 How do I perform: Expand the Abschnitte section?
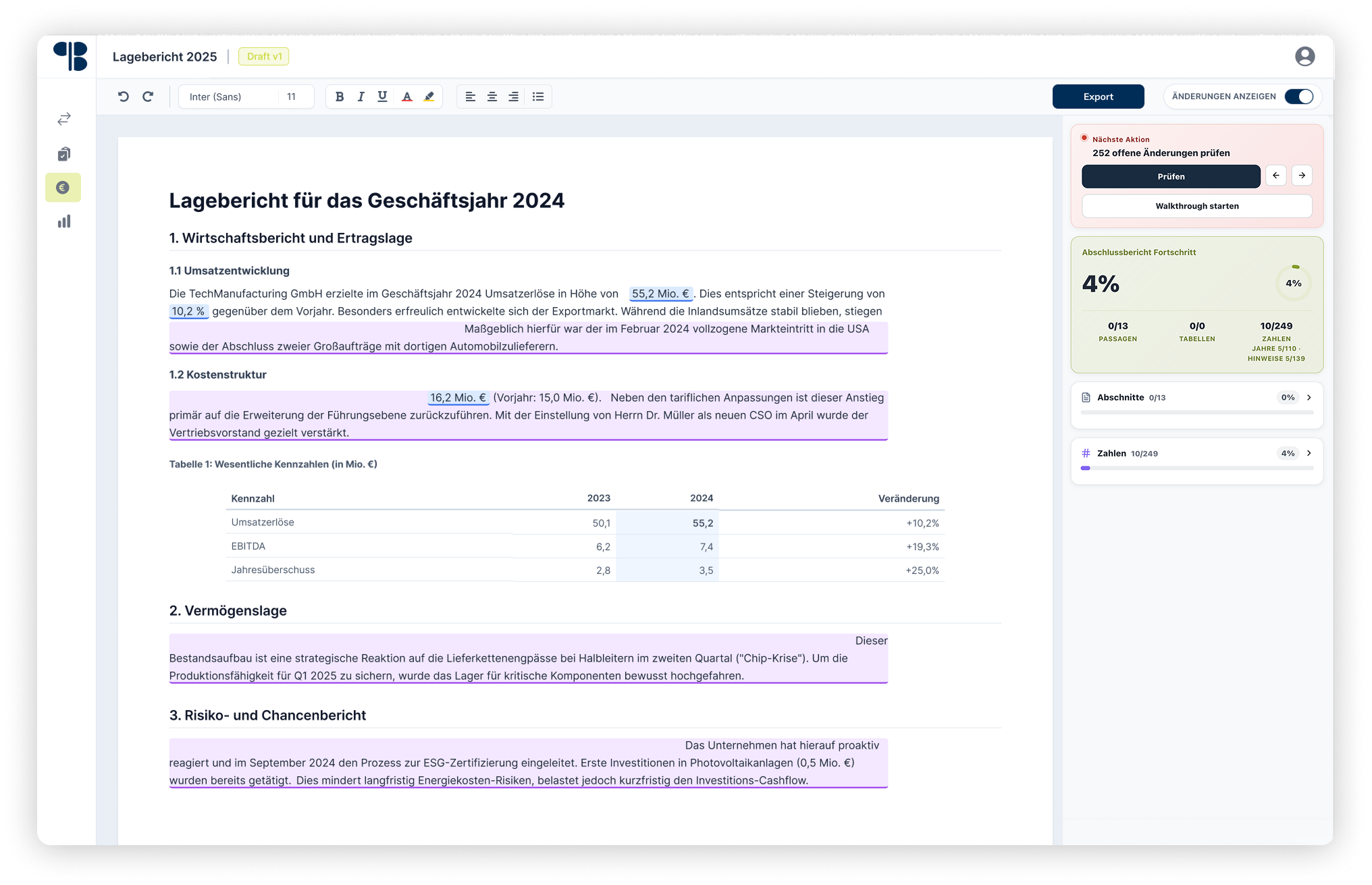point(1309,398)
